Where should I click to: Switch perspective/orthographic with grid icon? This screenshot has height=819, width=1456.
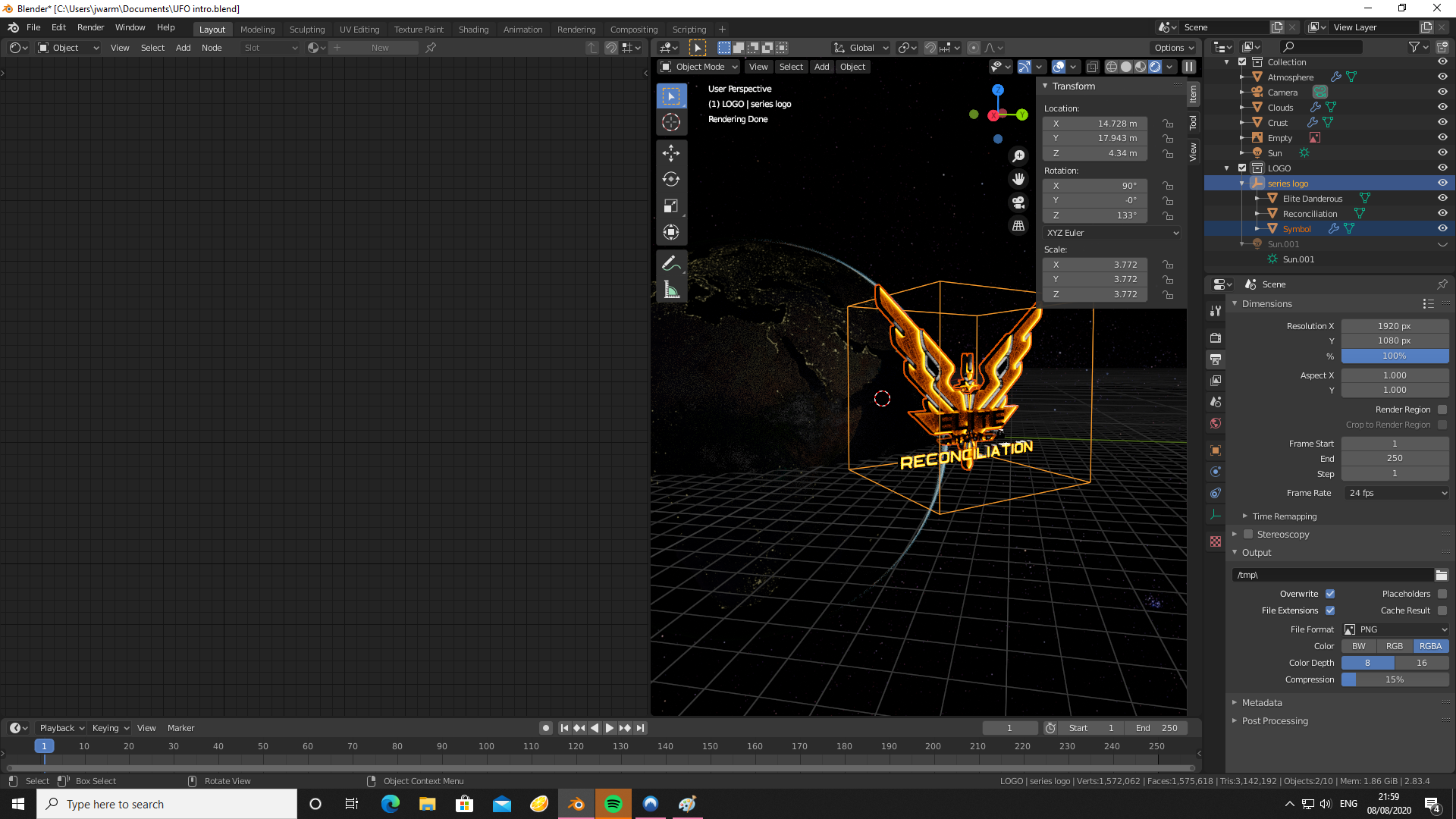[x=1018, y=225]
